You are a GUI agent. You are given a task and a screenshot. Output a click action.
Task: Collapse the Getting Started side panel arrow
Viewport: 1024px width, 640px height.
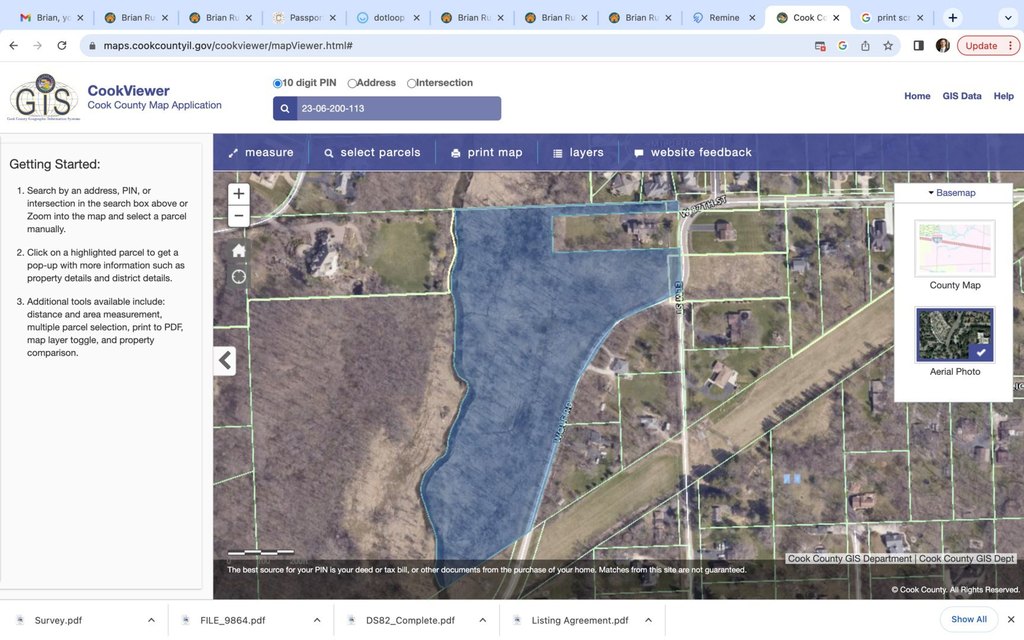(225, 361)
